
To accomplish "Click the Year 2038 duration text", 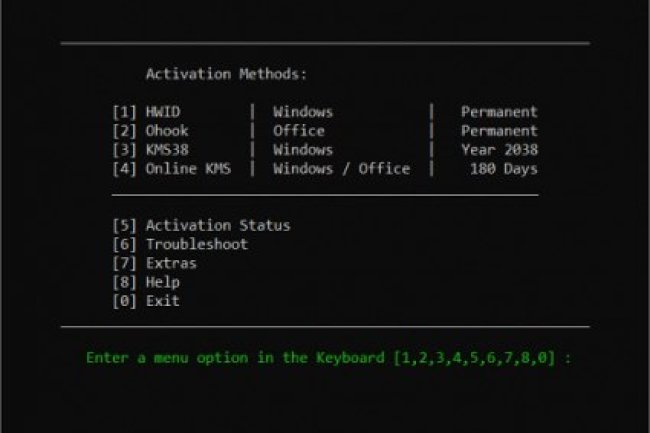I will [499, 150].
